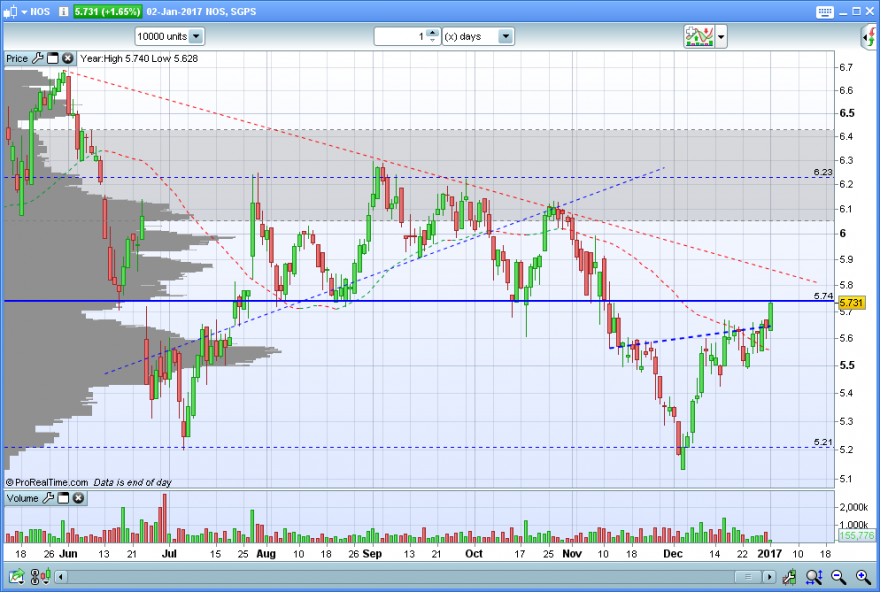
Task: Click the ProRealTime.com copyright link
Action: point(47,482)
